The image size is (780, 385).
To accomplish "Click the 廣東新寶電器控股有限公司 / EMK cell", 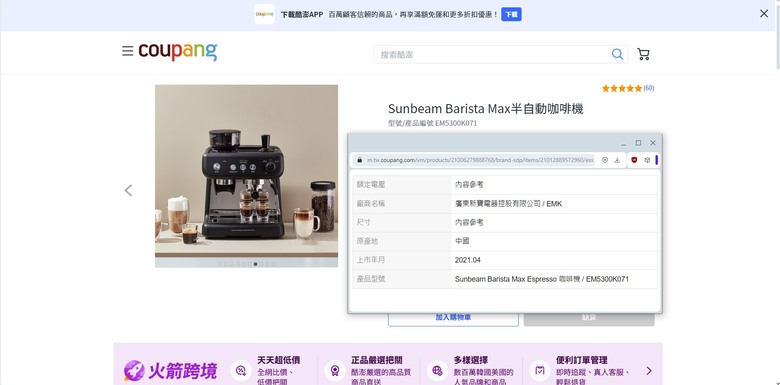I will (554, 204).
